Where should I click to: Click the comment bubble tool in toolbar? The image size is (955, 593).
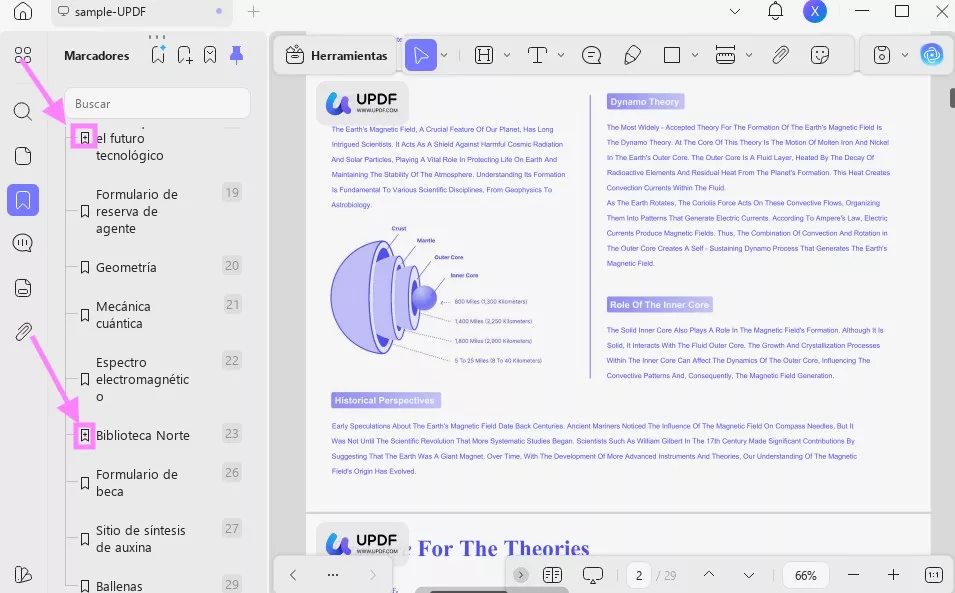(x=591, y=55)
